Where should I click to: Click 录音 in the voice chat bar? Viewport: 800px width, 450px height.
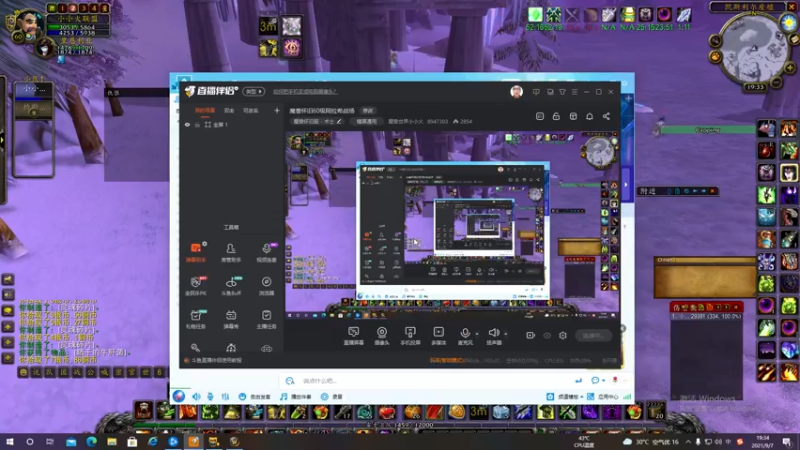[x=332, y=396]
